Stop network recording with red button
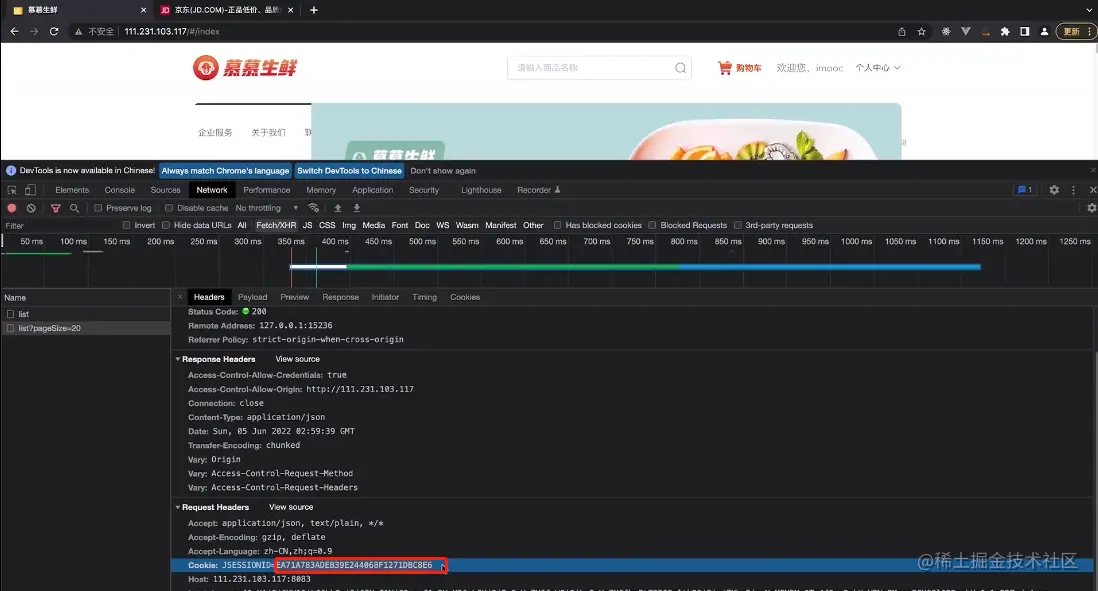Screen dimensions: 1098x591 [x=12, y=208]
